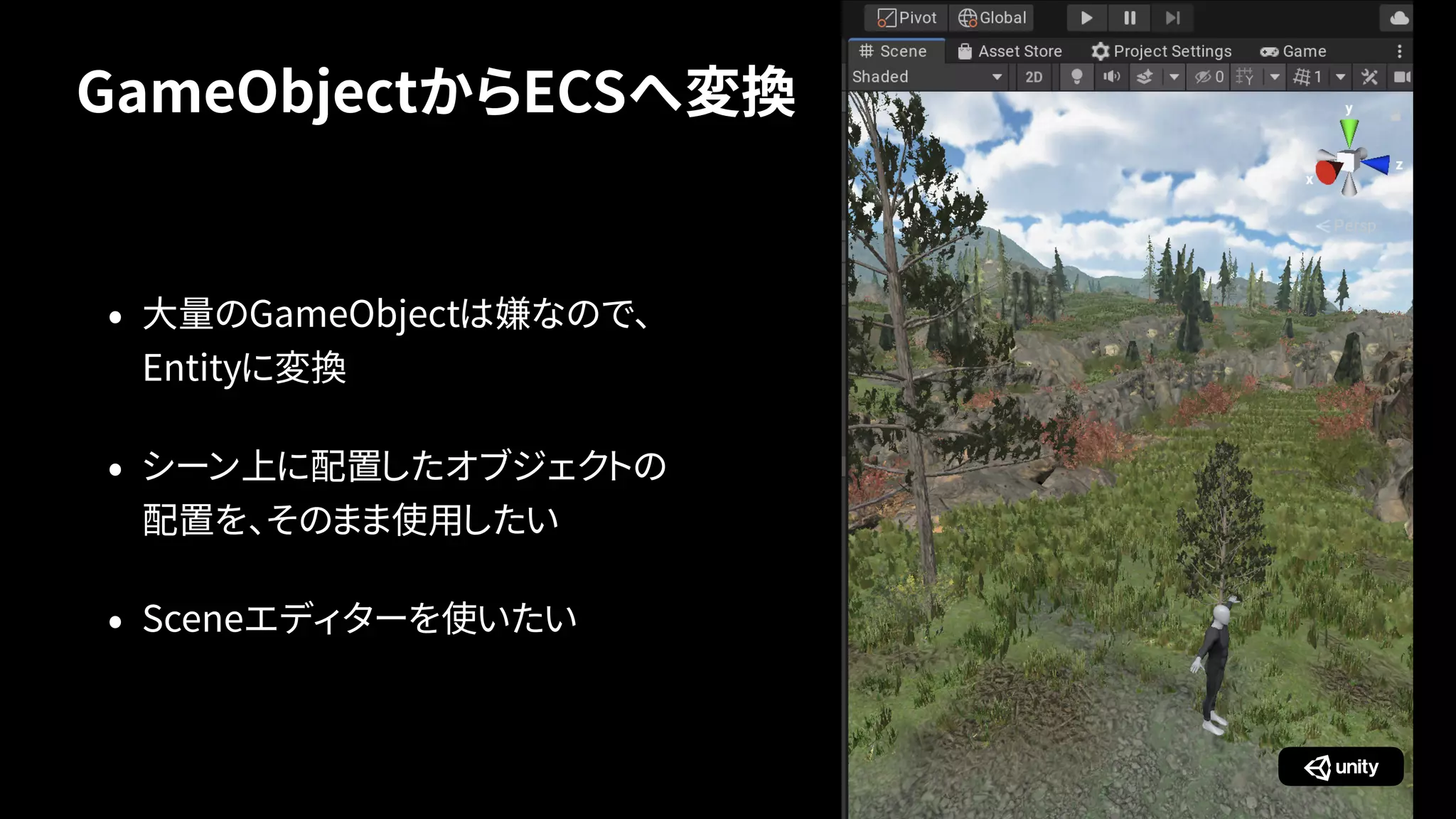This screenshot has height=819, width=1456.
Task: Click the center cube of orientation gizmo
Action: click(1347, 162)
